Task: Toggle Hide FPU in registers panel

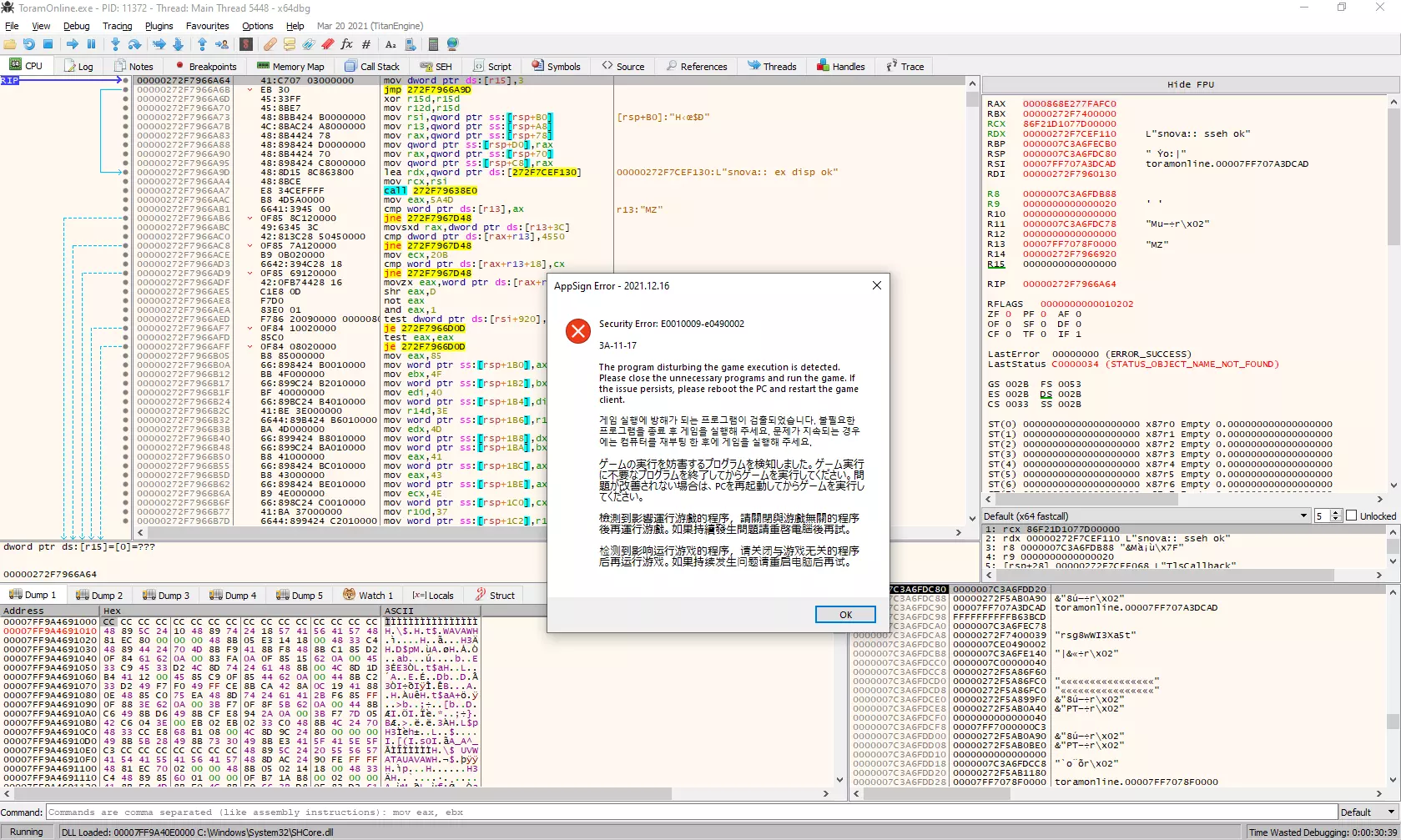Action: pos(1190,84)
